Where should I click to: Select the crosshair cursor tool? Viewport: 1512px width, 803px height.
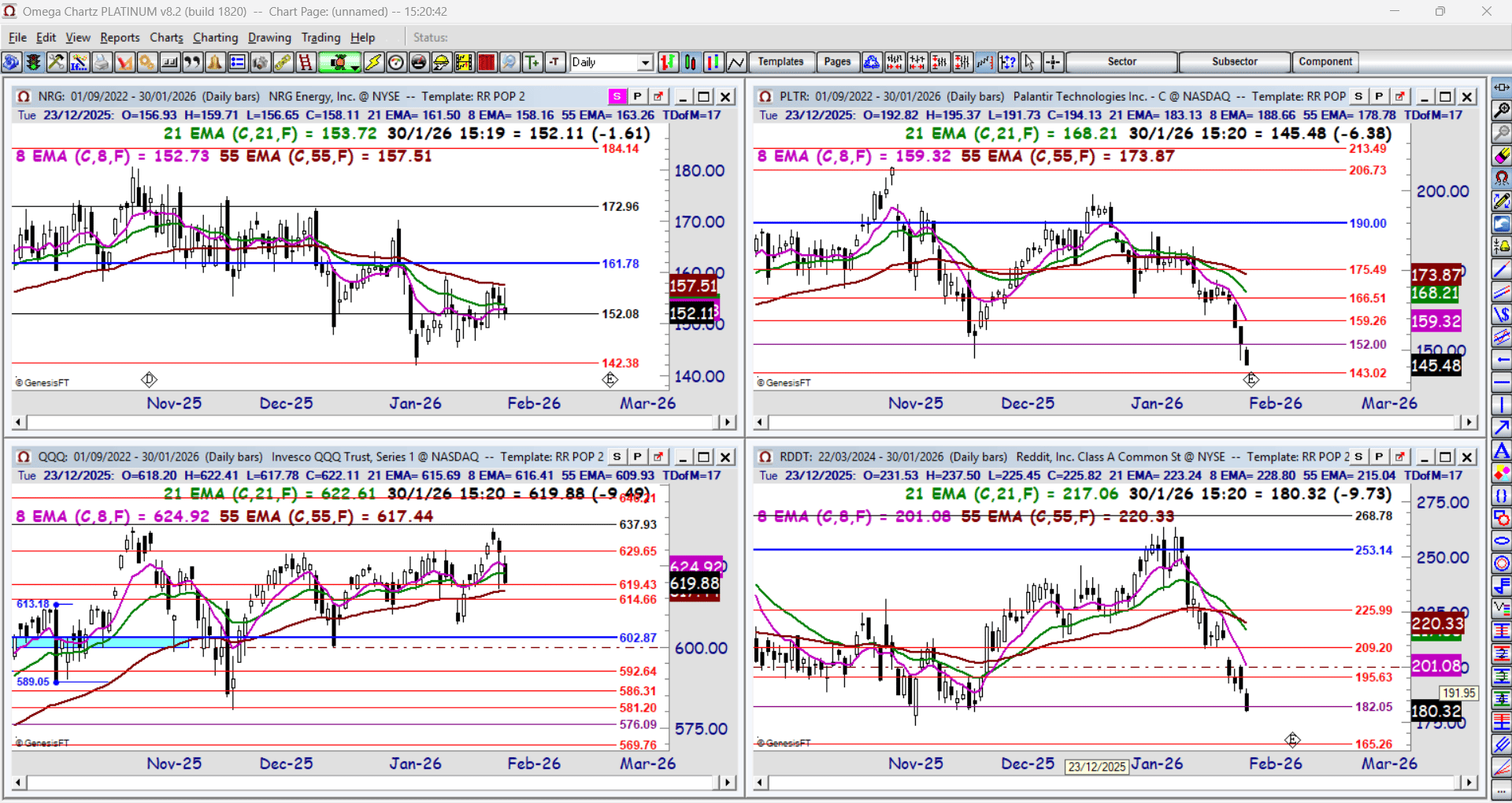point(1053,62)
